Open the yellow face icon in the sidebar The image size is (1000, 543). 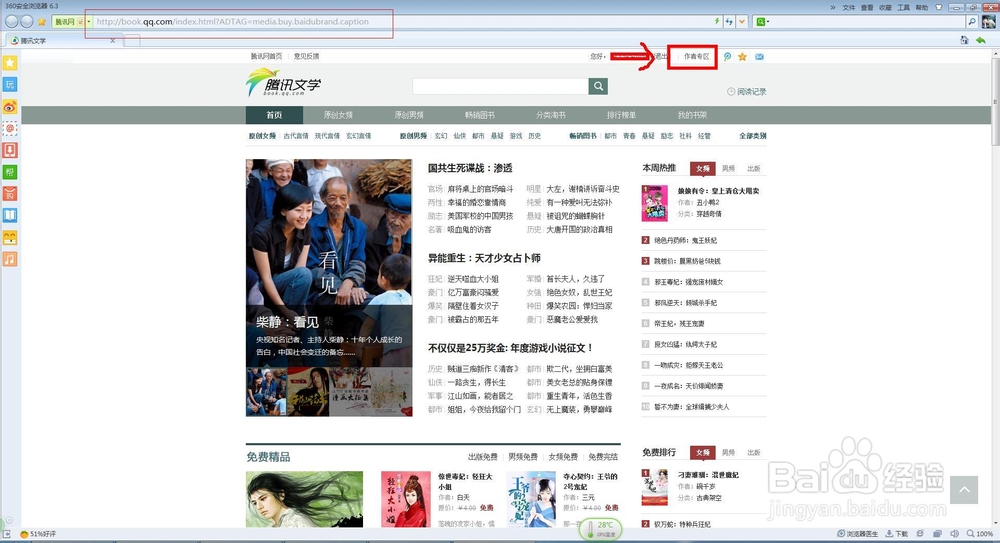tap(10, 237)
